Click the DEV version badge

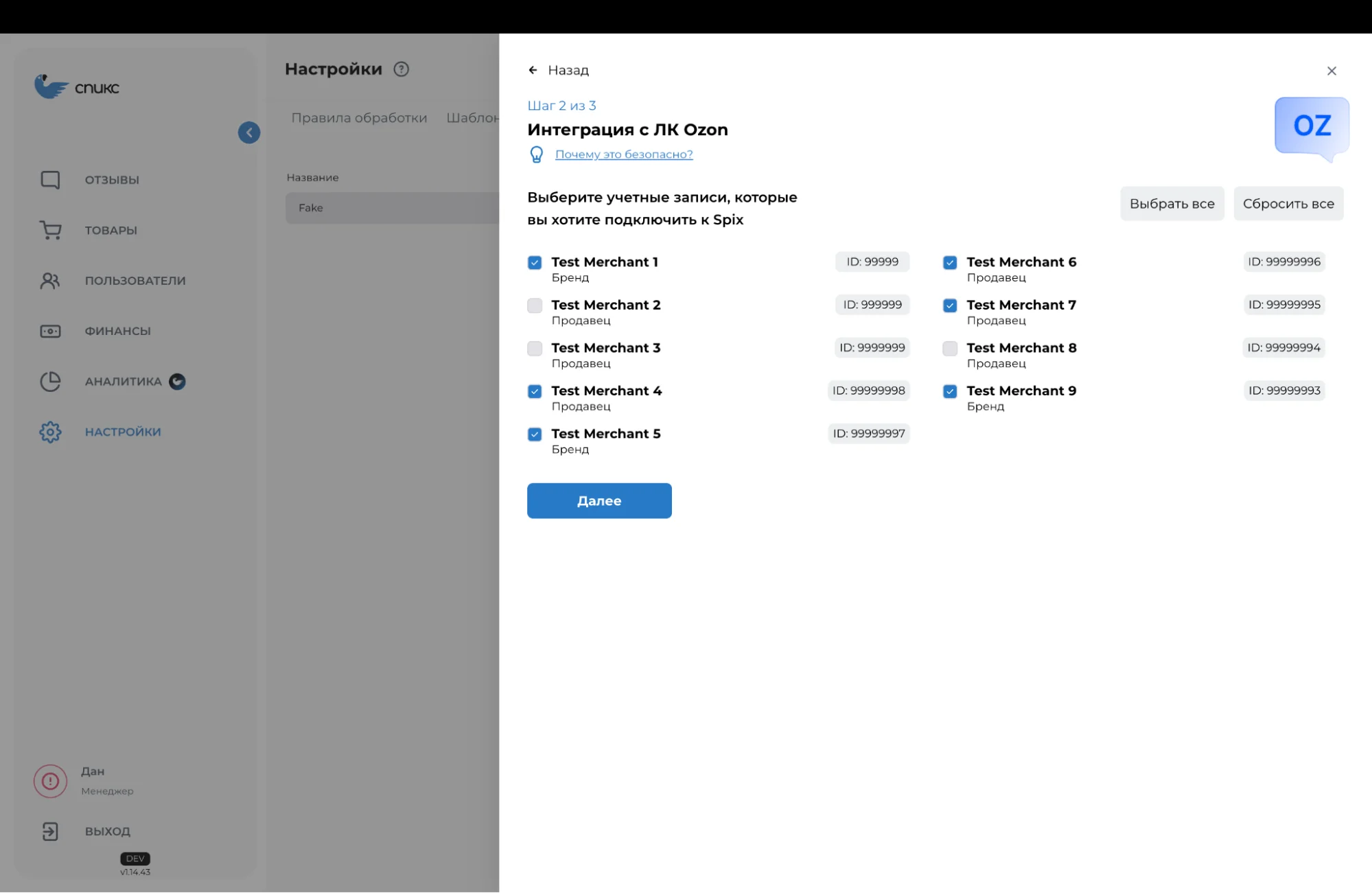(x=135, y=859)
